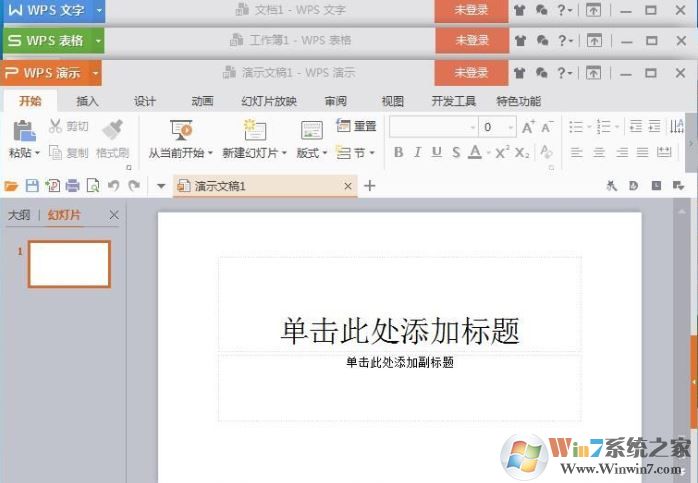698x483 pixels.
Task: Click the Undo arrow
Action: [114, 186]
